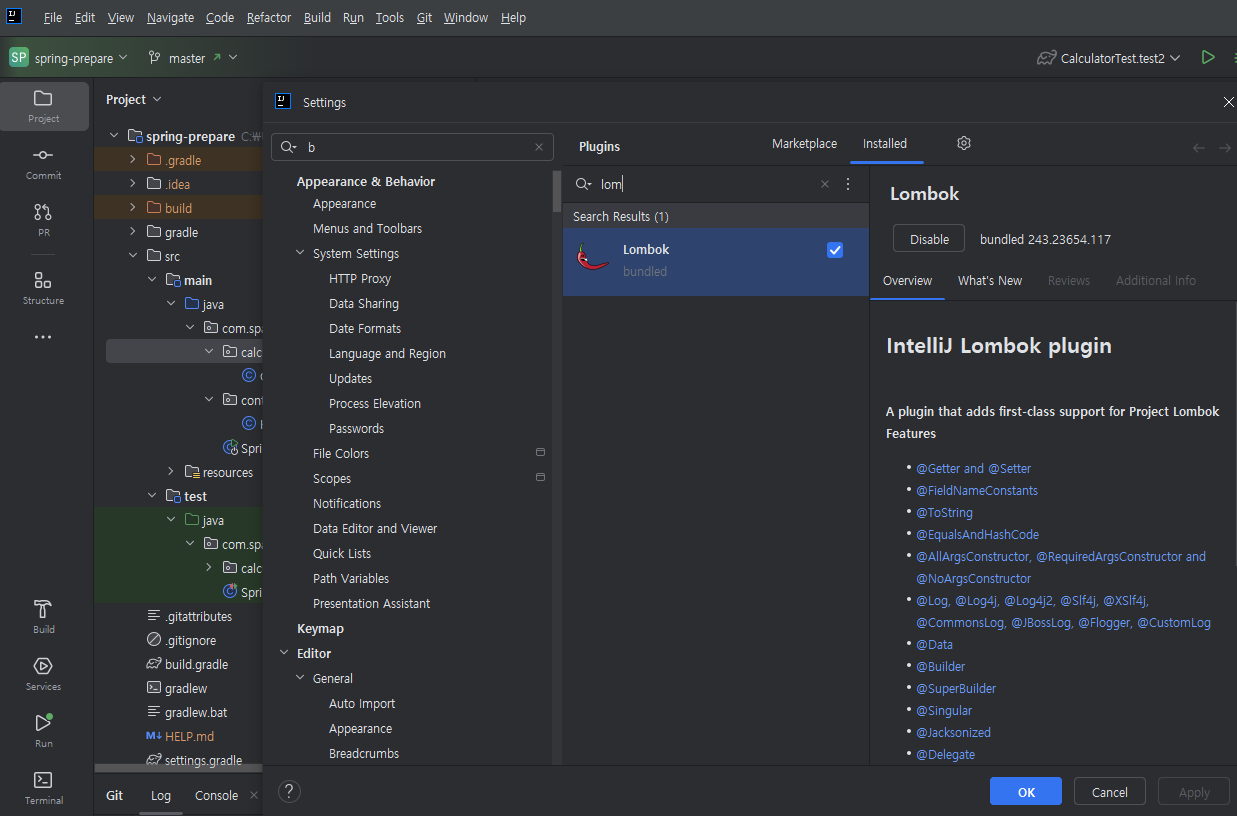The height and width of the screenshot is (816, 1237).
Task: Click the settings search input field
Action: pyautogui.click(x=412, y=147)
